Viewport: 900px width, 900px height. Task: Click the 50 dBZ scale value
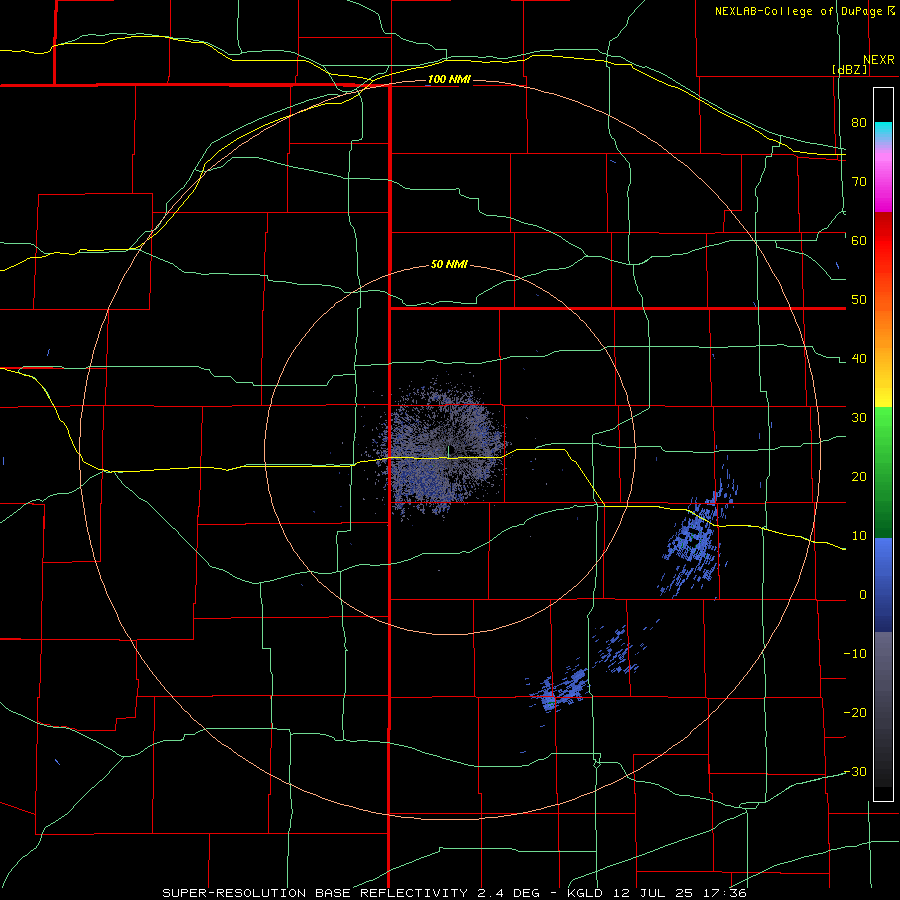pyautogui.click(x=859, y=300)
